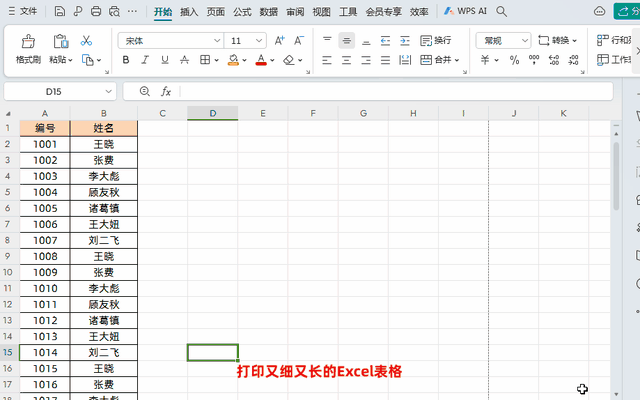Switch to the 公式 tab
This screenshot has width=640, height=400.
[242, 12]
